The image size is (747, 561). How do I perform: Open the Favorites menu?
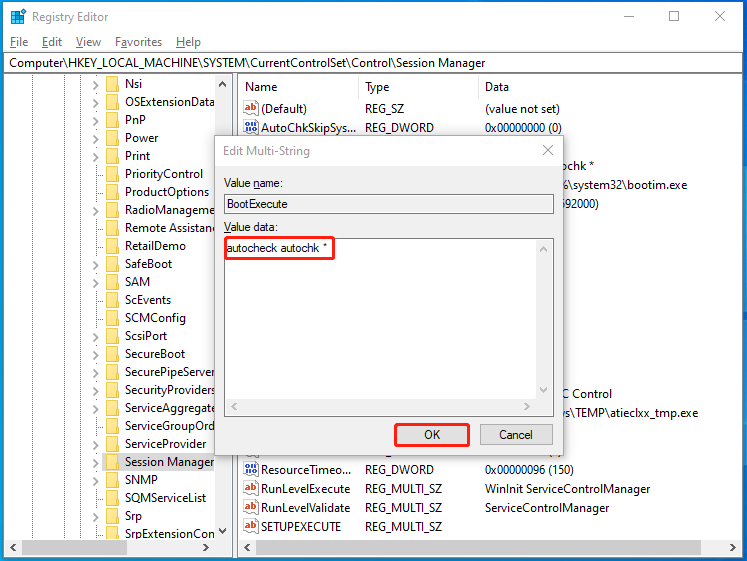tap(138, 42)
